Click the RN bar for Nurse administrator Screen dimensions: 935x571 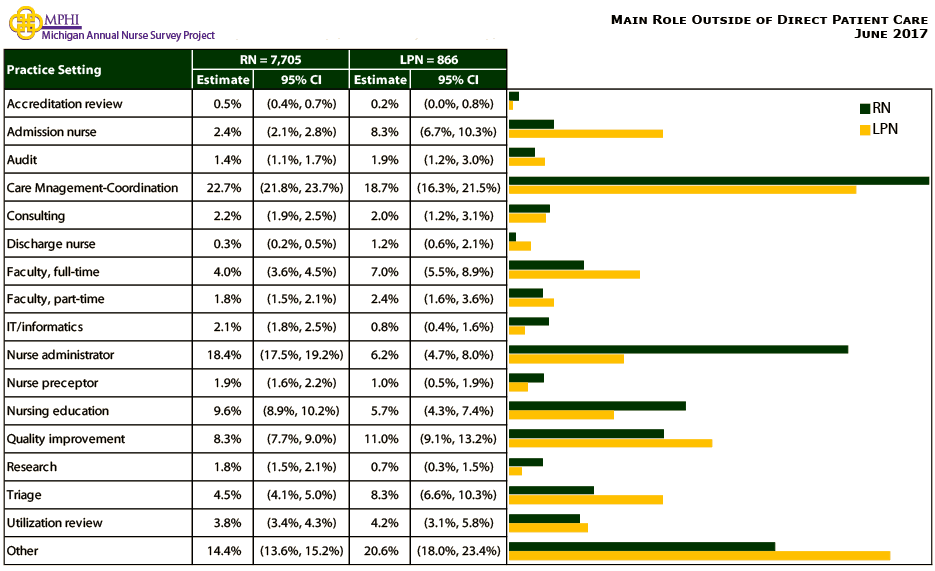pos(678,349)
